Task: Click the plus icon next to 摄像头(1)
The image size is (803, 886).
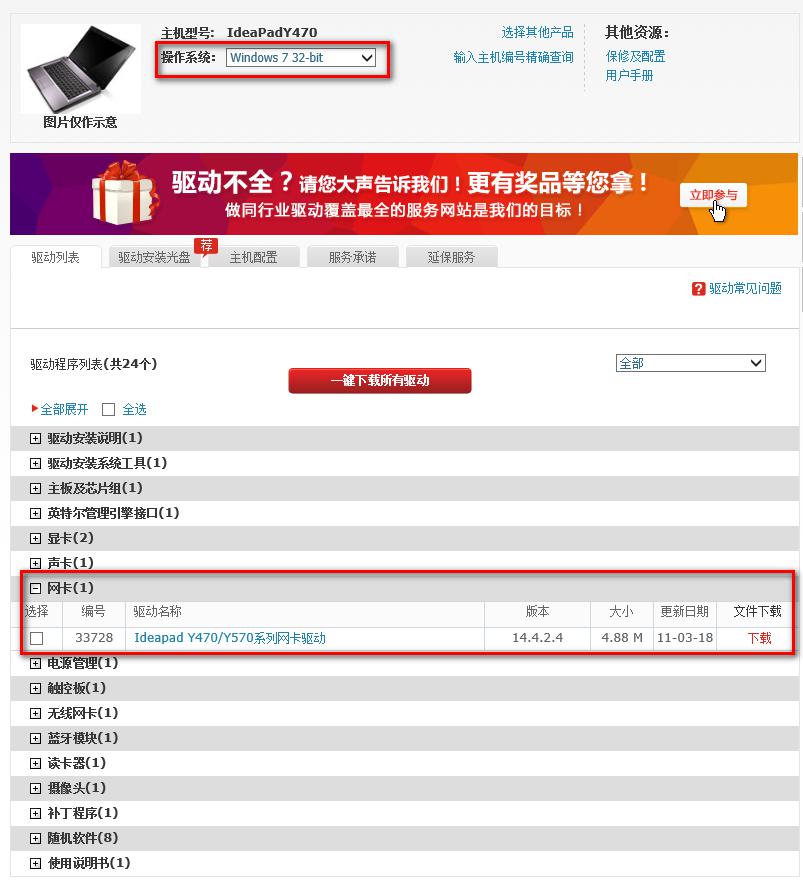Action: click(x=35, y=789)
